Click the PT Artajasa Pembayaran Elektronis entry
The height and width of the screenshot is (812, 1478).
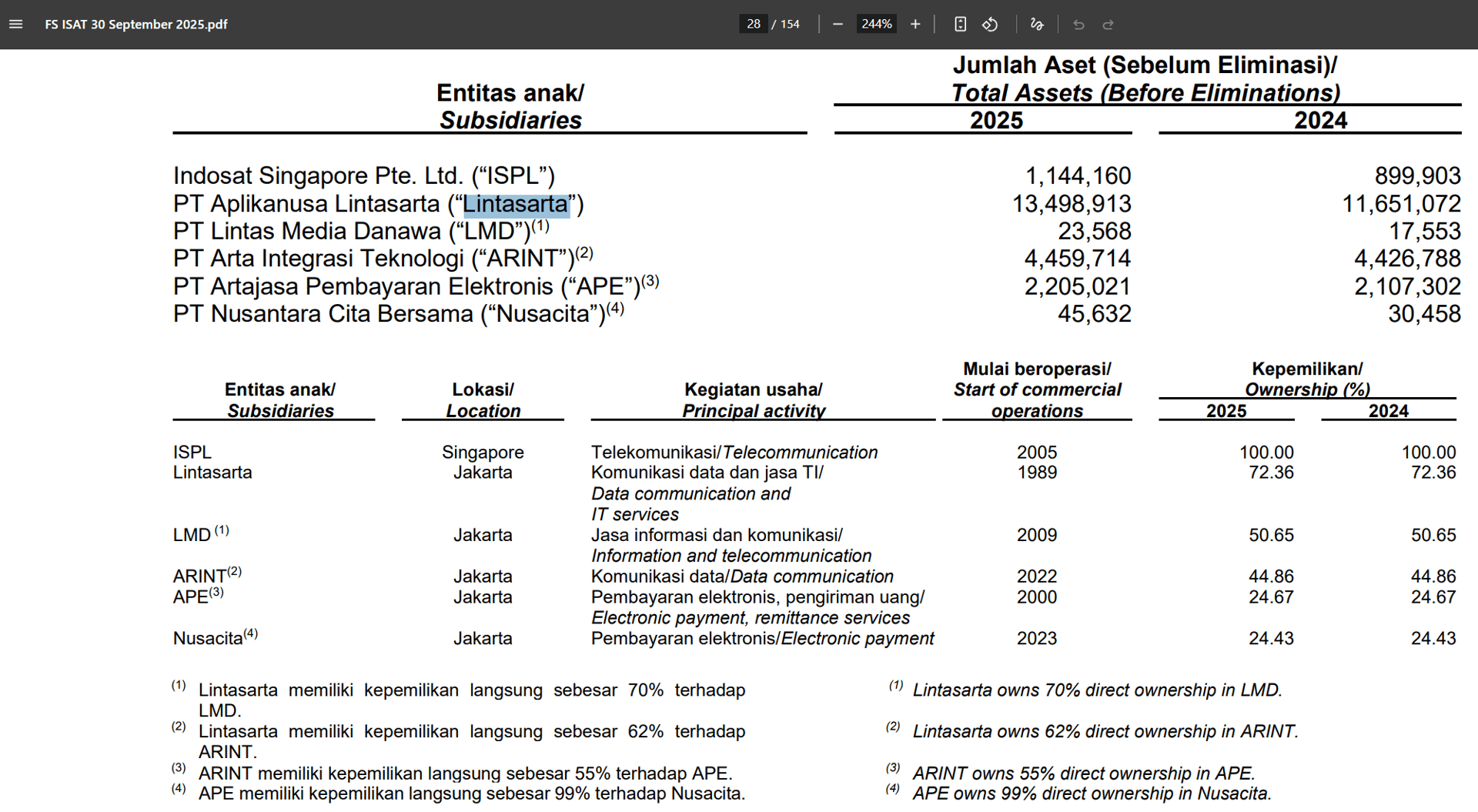click(x=416, y=286)
